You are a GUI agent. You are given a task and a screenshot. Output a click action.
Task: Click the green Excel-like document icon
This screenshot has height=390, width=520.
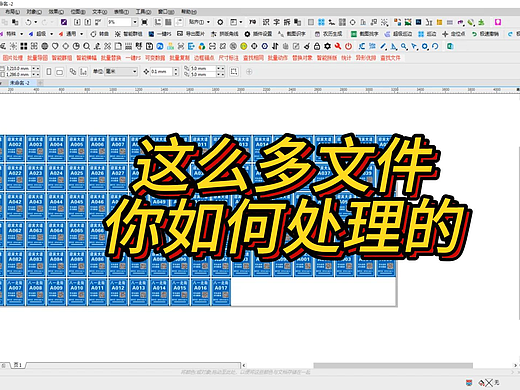pyautogui.click(x=450, y=46)
